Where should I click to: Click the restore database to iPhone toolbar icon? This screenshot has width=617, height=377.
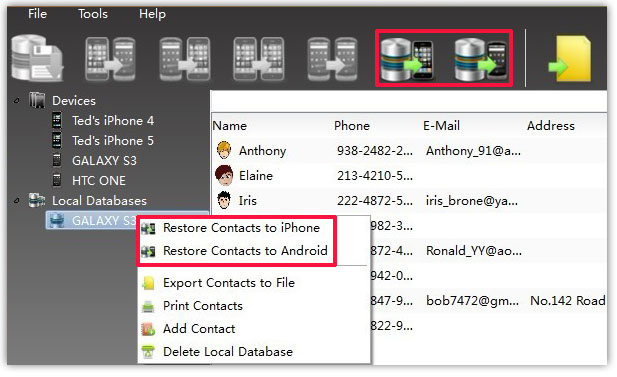pyautogui.click(x=407, y=59)
